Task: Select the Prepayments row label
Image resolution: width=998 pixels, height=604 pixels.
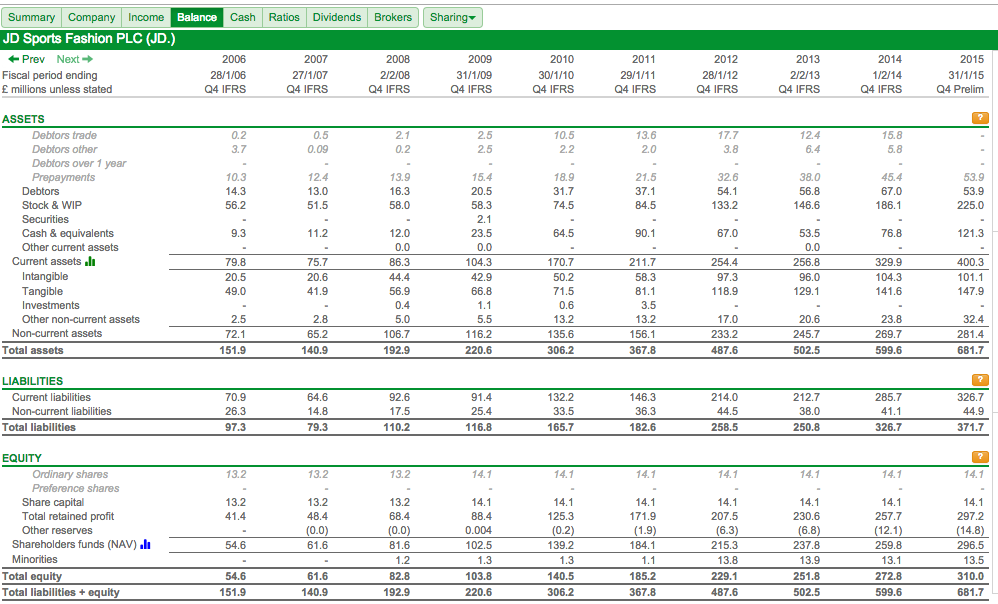Action: pos(63,178)
